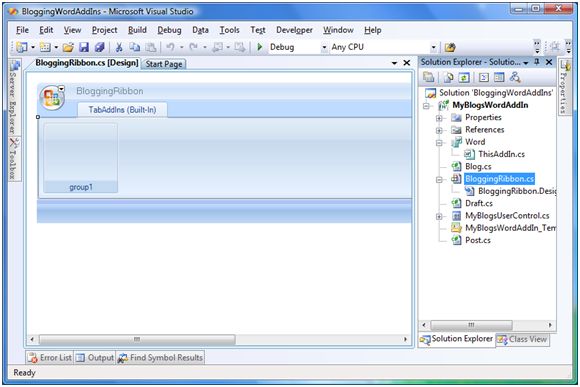Switch to the Start Page tab
The width and height of the screenshot is (580, 387).
[x=164, y=64]
